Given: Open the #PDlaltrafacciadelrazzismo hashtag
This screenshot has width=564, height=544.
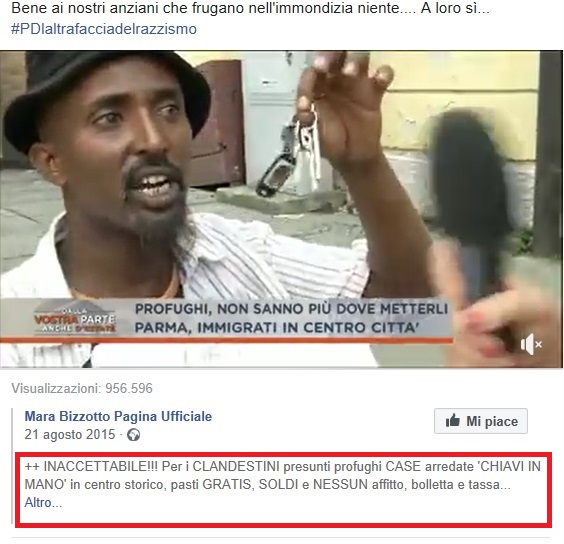Looking at the screenshot, I should 104,29.
